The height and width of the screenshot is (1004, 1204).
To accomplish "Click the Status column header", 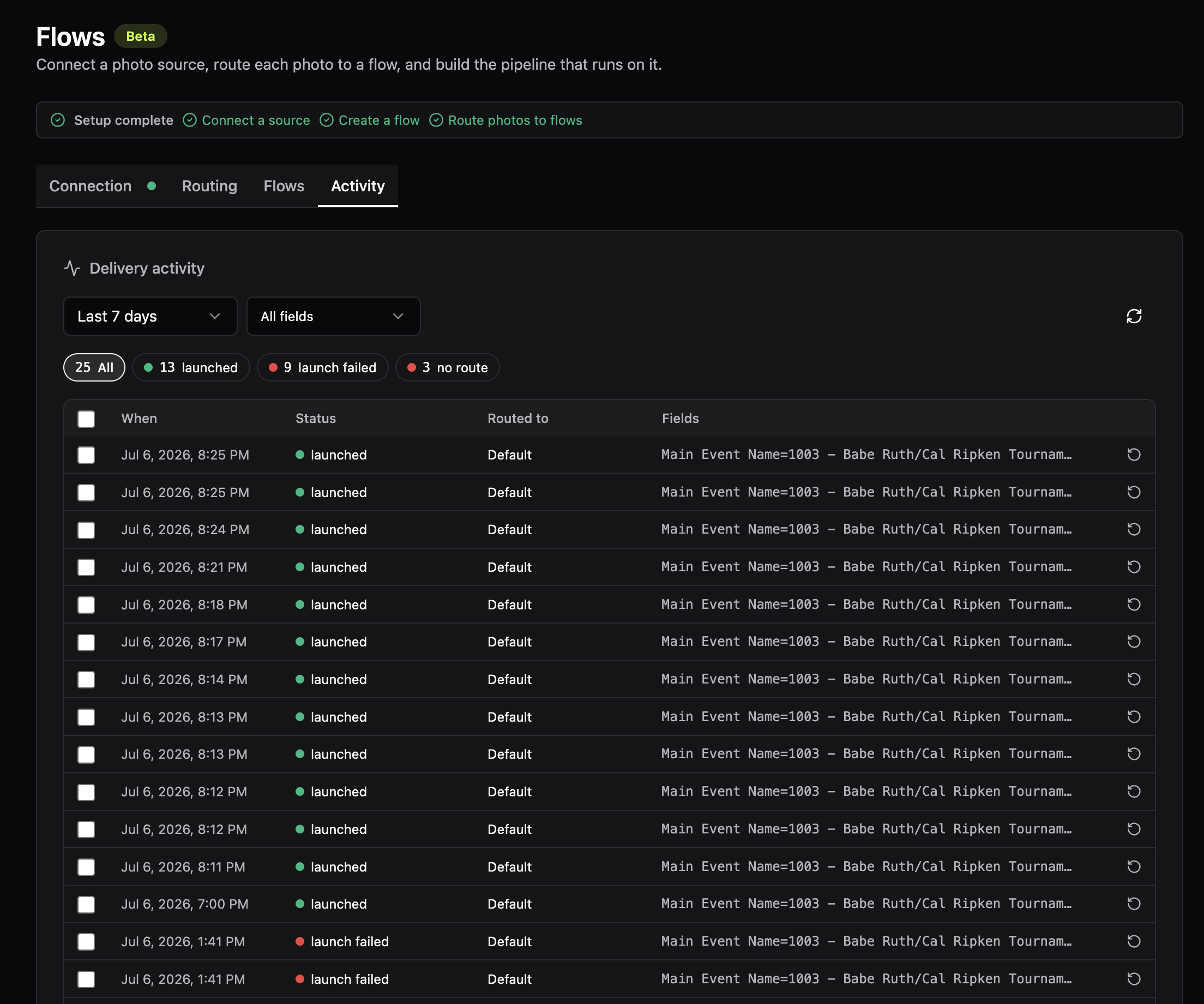I will tap(315, 419).
